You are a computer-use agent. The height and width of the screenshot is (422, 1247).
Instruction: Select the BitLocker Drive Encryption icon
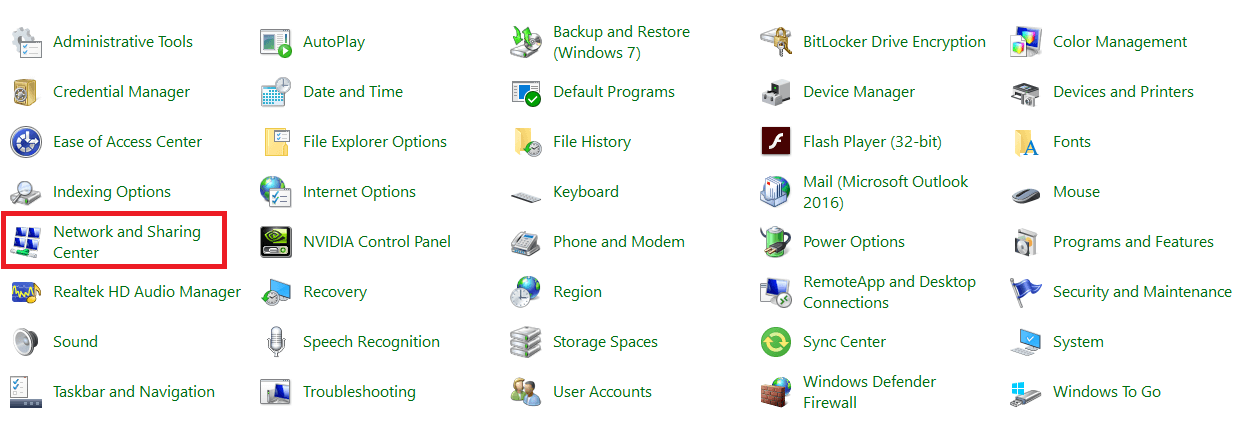click(776, 42)
